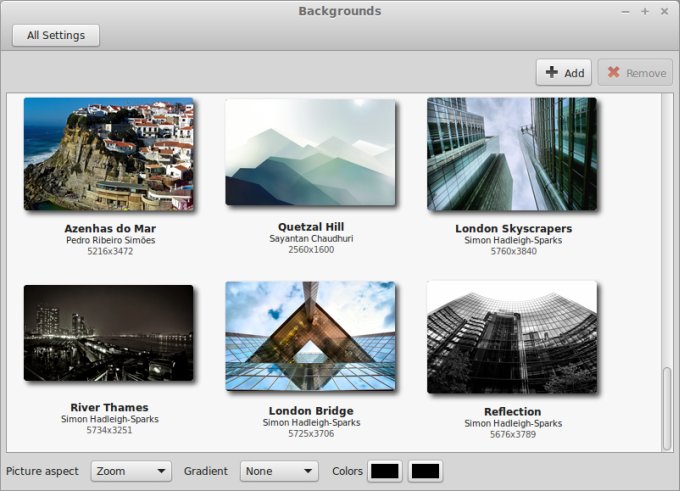Click the Quetzal Hill title label
This screenshot has height=491, width=680.
[311, 227]
